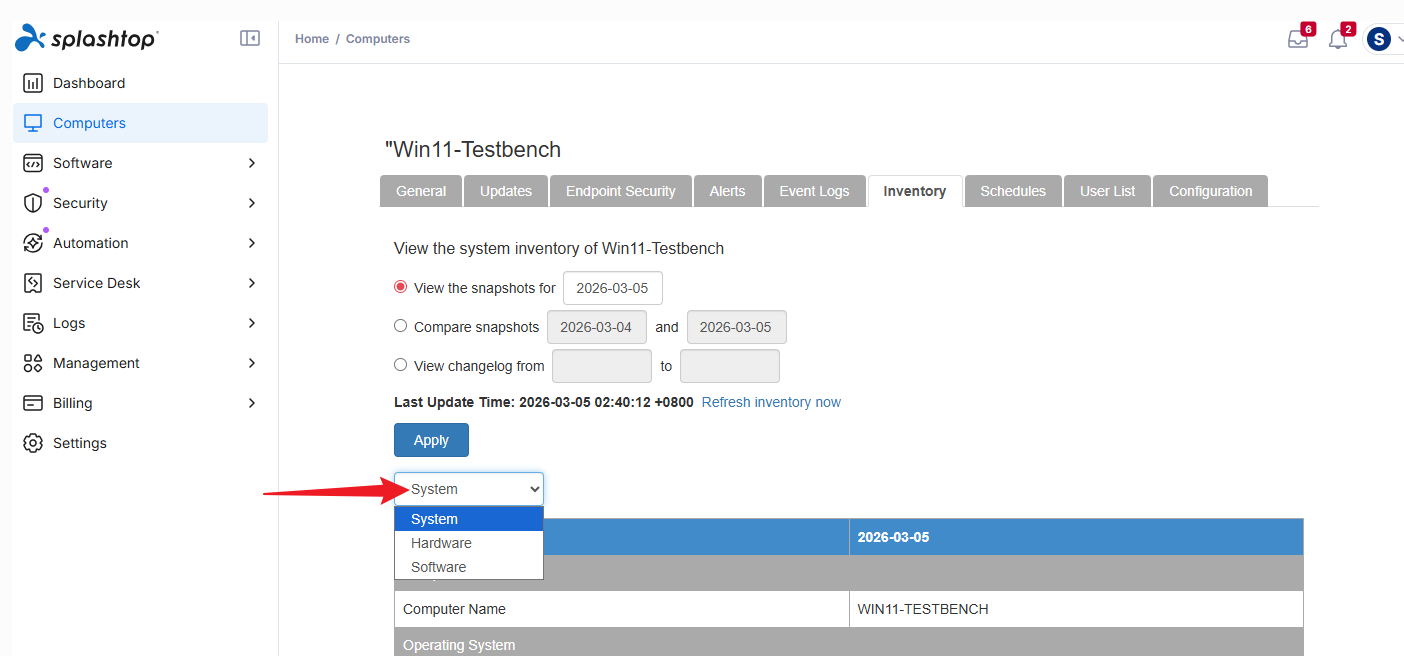Click compare end date 2026-03-05 field
Viewport: 1404px width, 656px height.
pos(737,327)
